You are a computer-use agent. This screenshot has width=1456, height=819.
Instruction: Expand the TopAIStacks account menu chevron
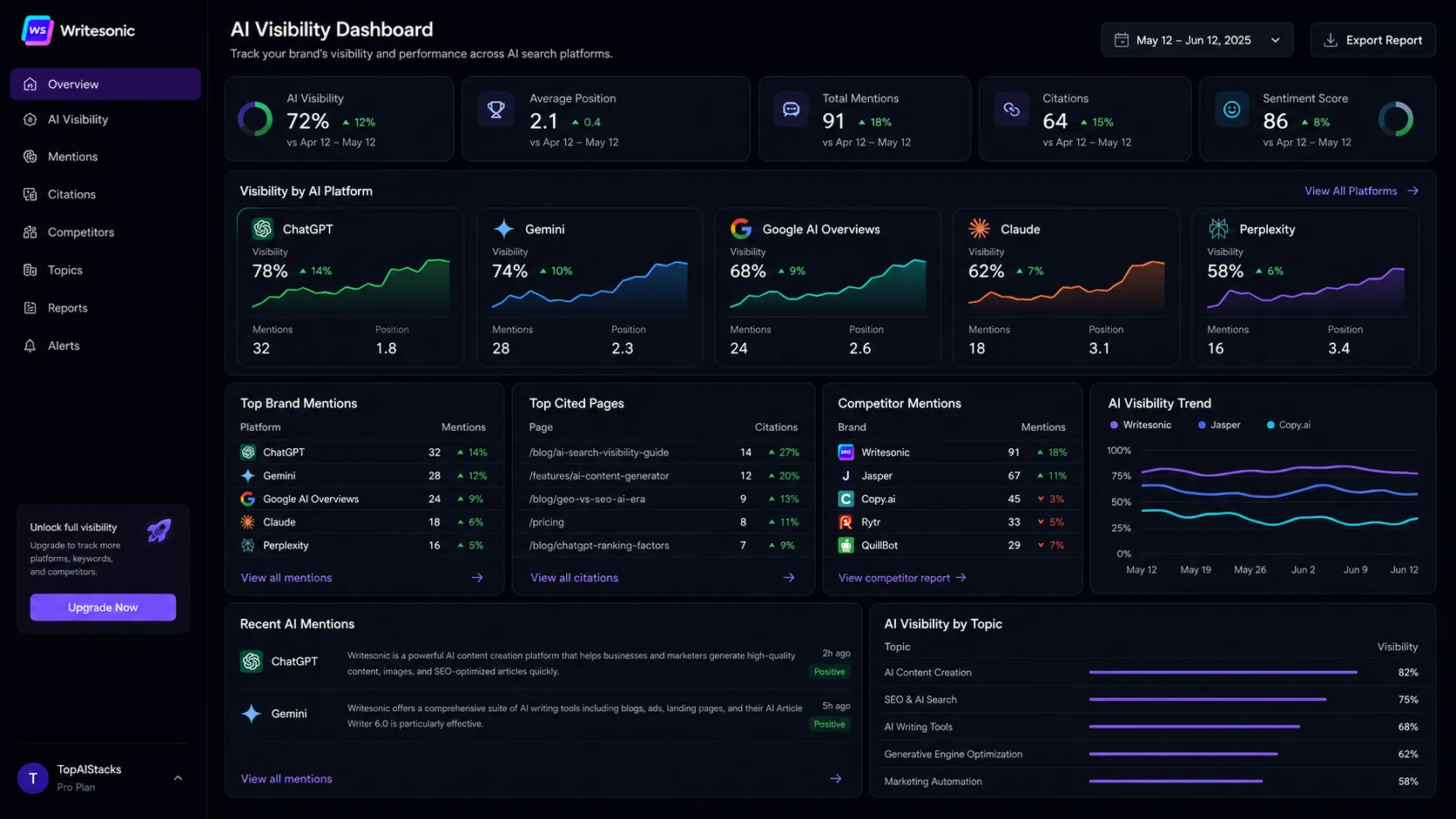pyautogui.click(x=178, y=778)
